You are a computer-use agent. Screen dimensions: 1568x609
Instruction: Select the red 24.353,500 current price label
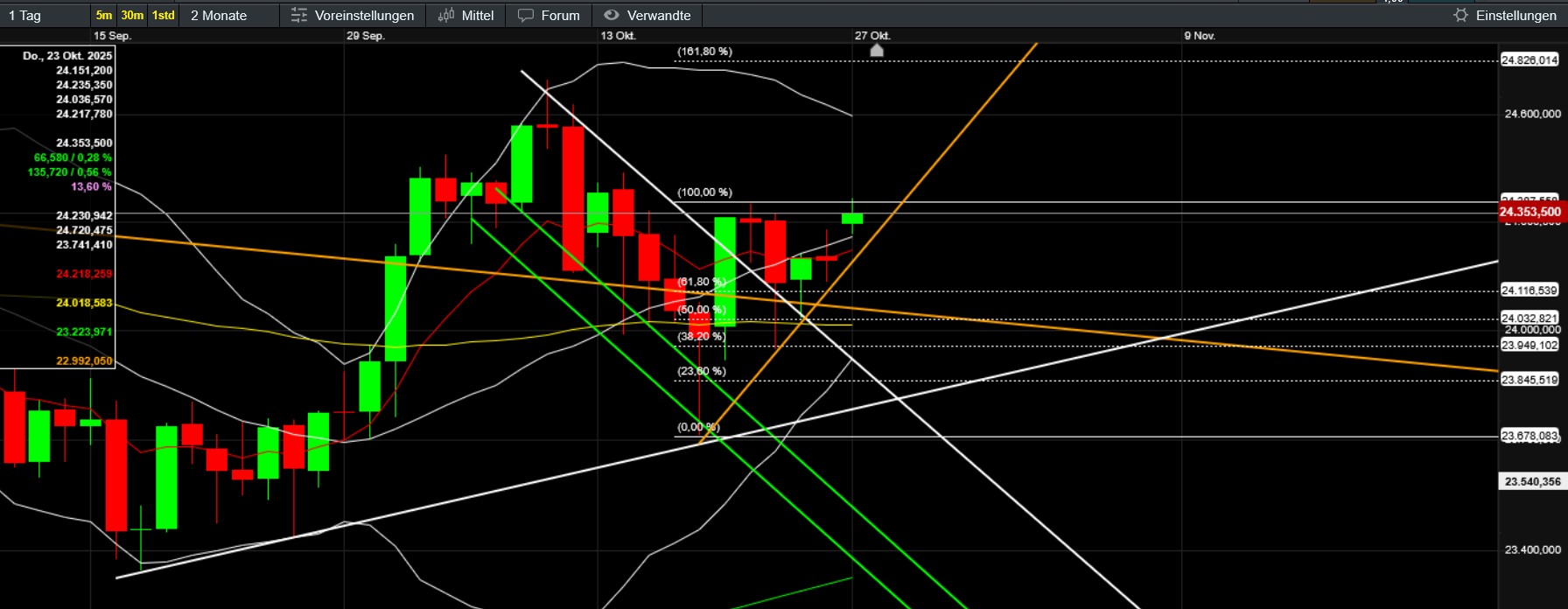pos(1530,212)
